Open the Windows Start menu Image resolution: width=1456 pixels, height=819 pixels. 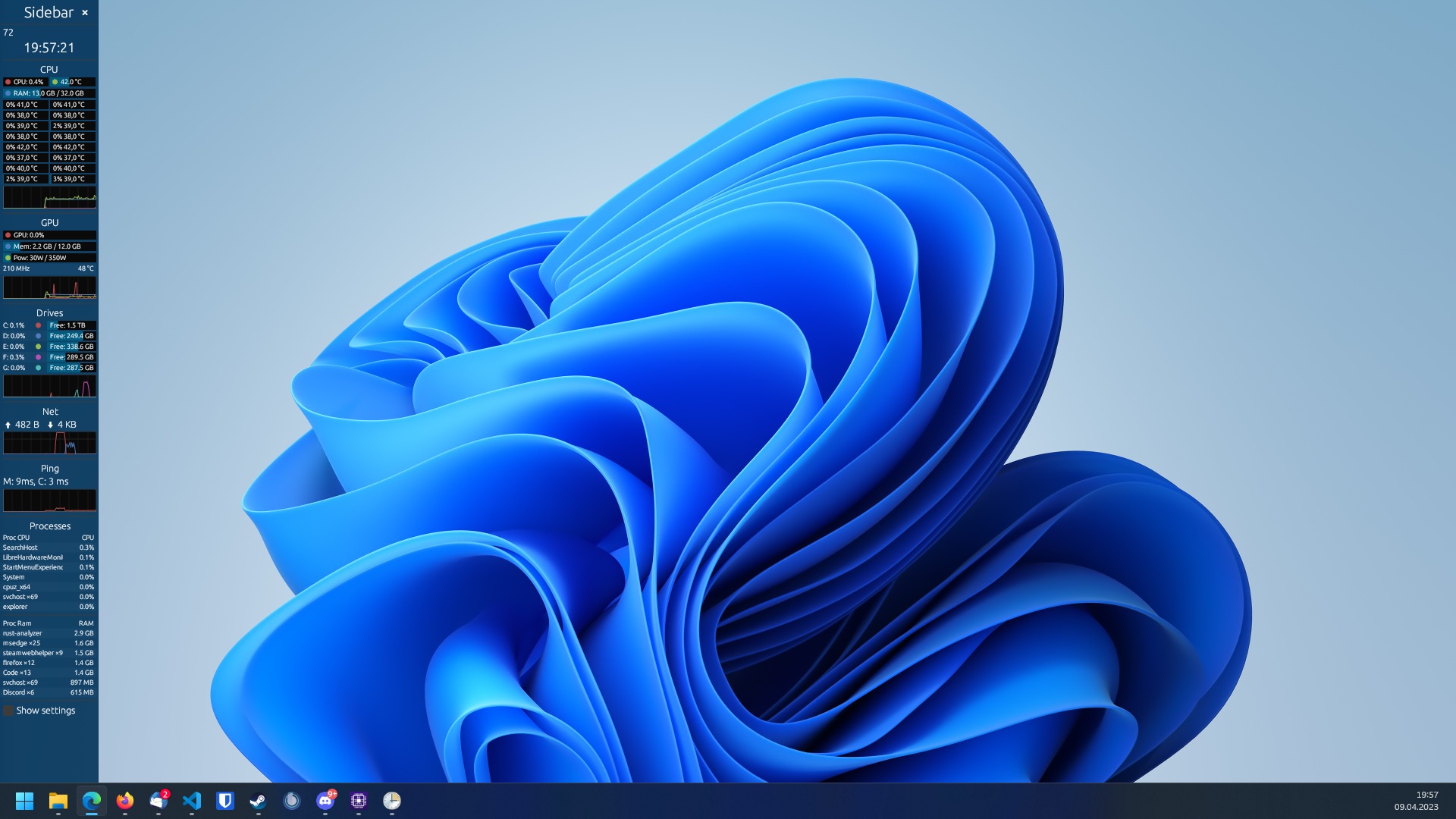(25, 801)
